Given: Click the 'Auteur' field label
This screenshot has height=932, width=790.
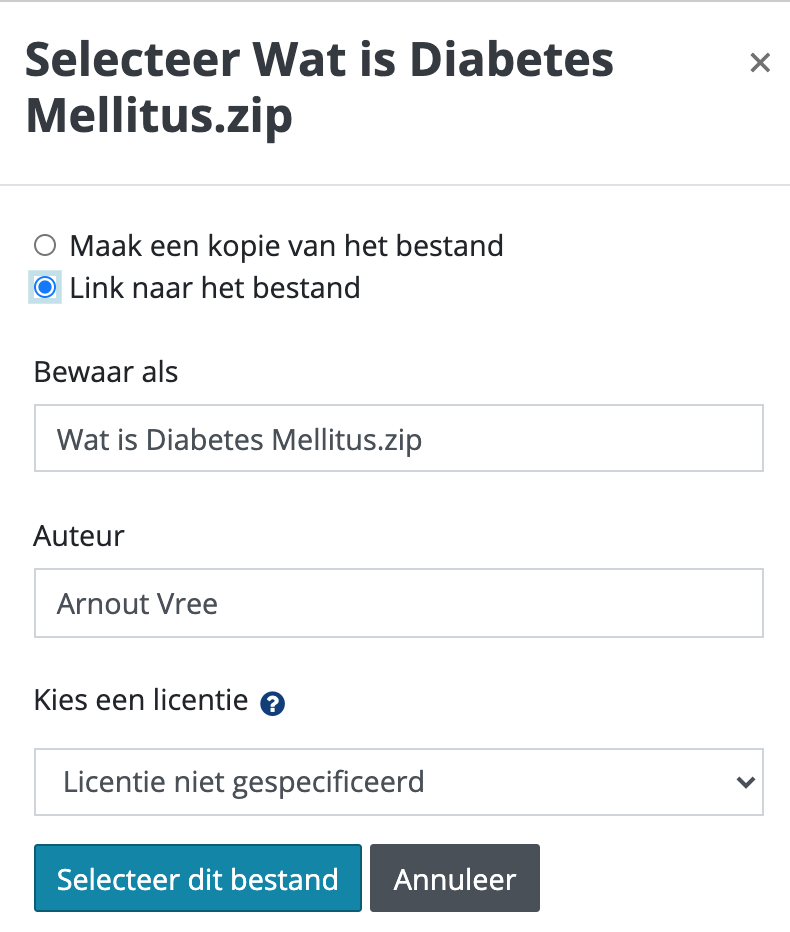Looking at the screenshot, I should click(x=79, y=536).
